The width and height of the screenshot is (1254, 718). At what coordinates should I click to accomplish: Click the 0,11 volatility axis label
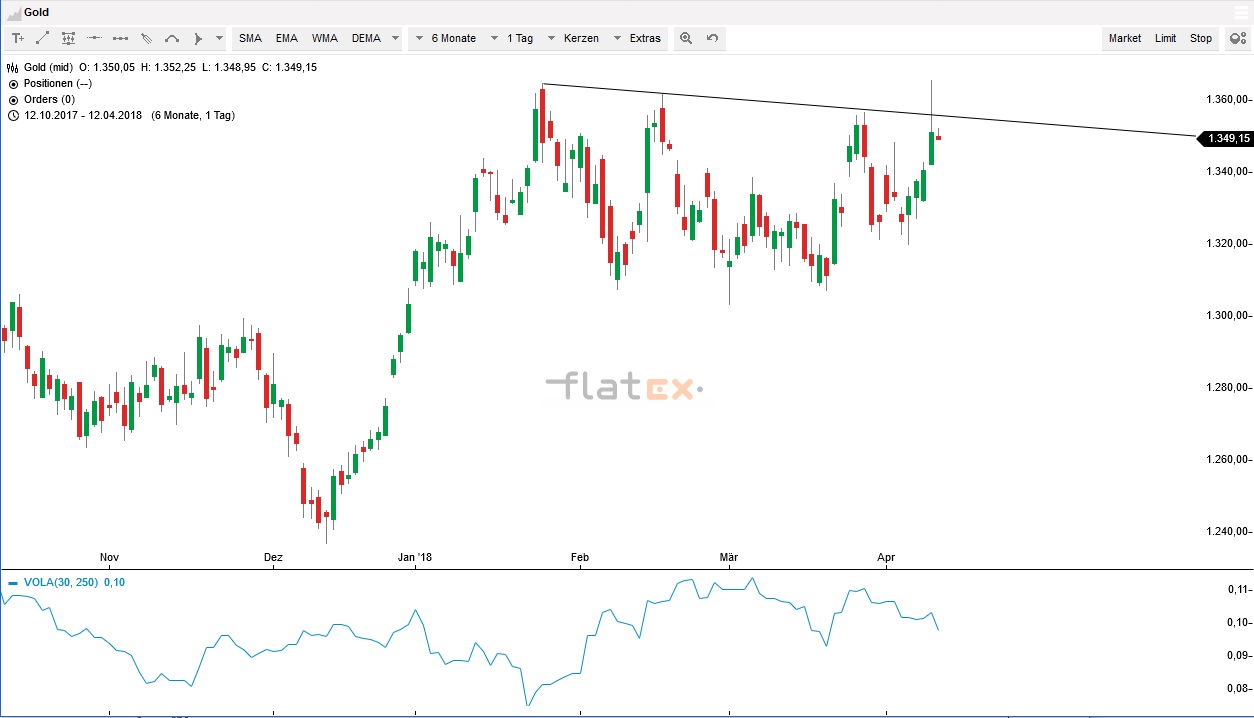tap(1238, 590)
